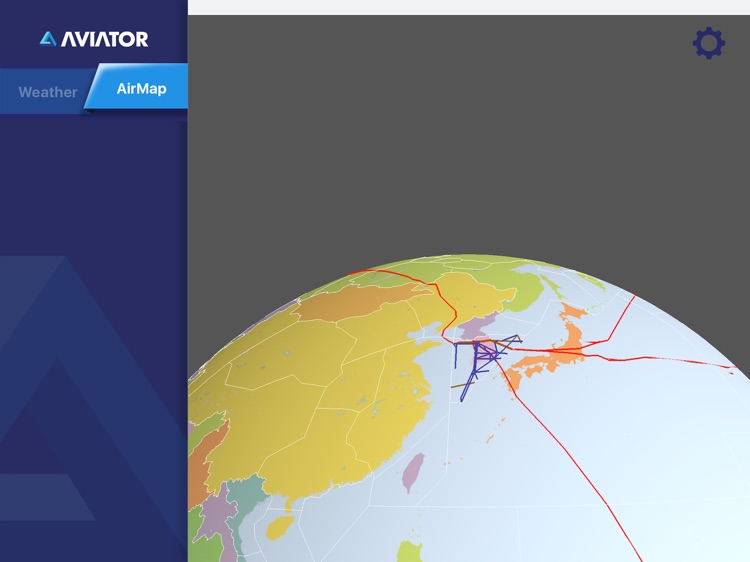This screenshot has width=750, height=562.
Task: Switch to the Weather tab
Action: (x=47, y=91)
